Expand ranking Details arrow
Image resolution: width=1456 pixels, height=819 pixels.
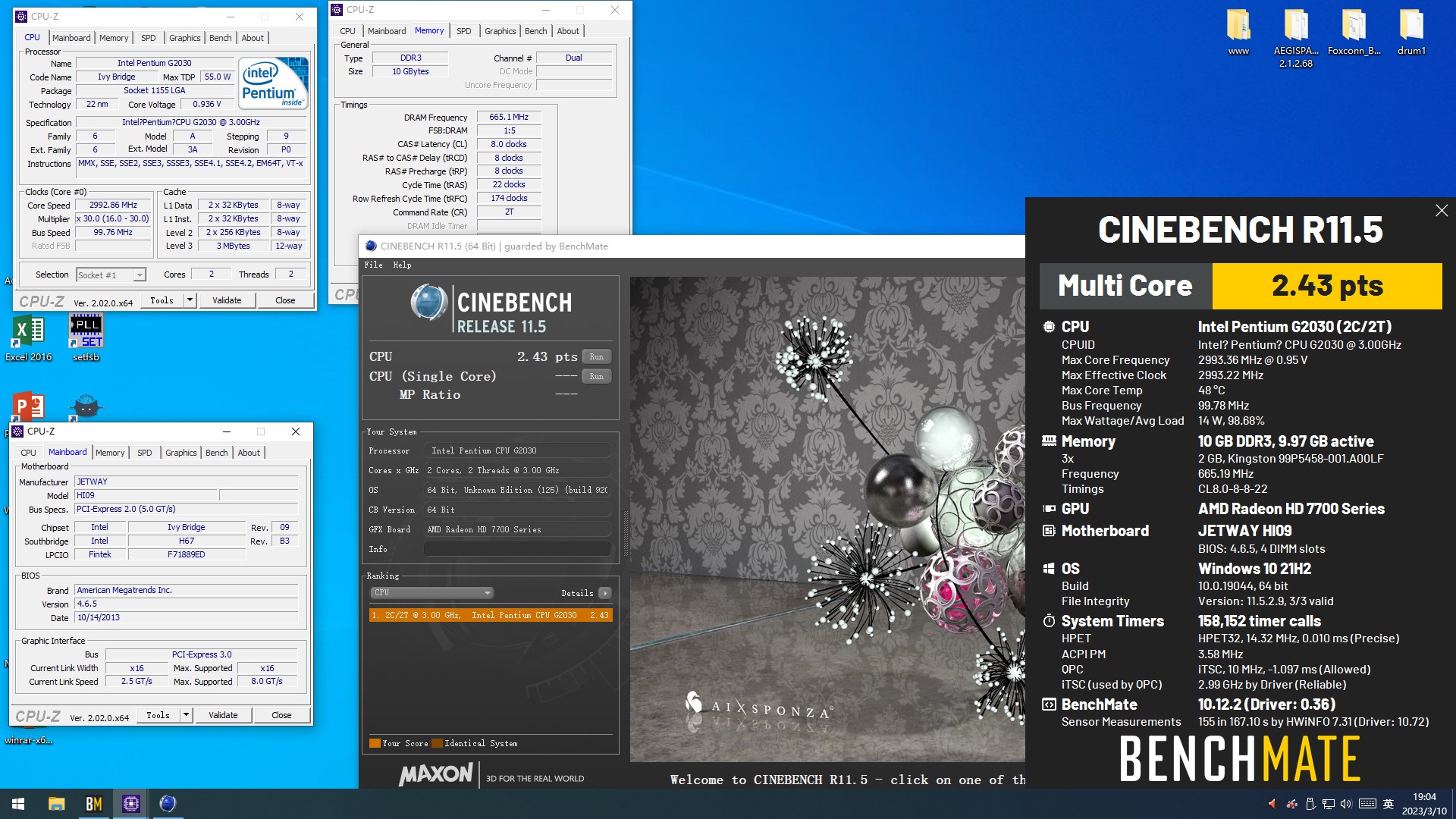(x=604, y=593)
